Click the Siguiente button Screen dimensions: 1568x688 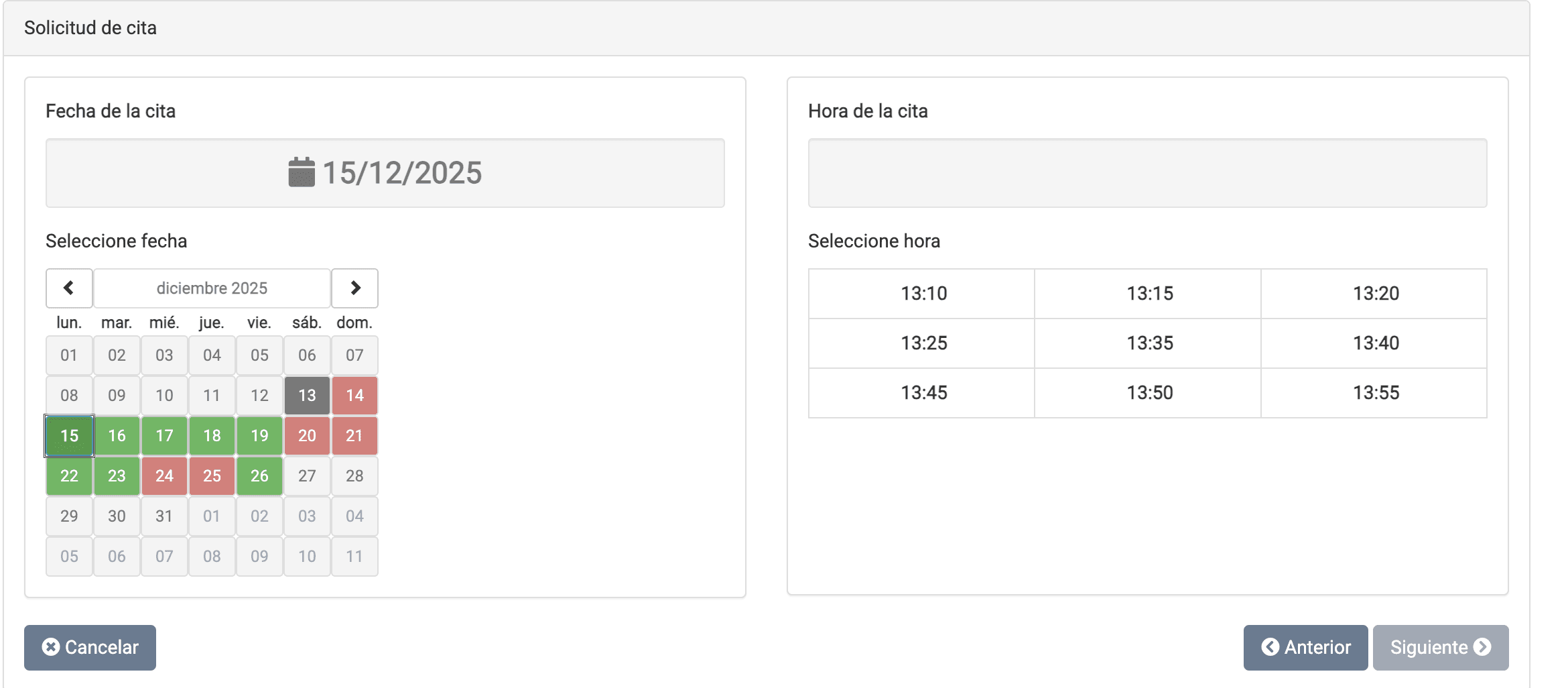click(1440, 647)
